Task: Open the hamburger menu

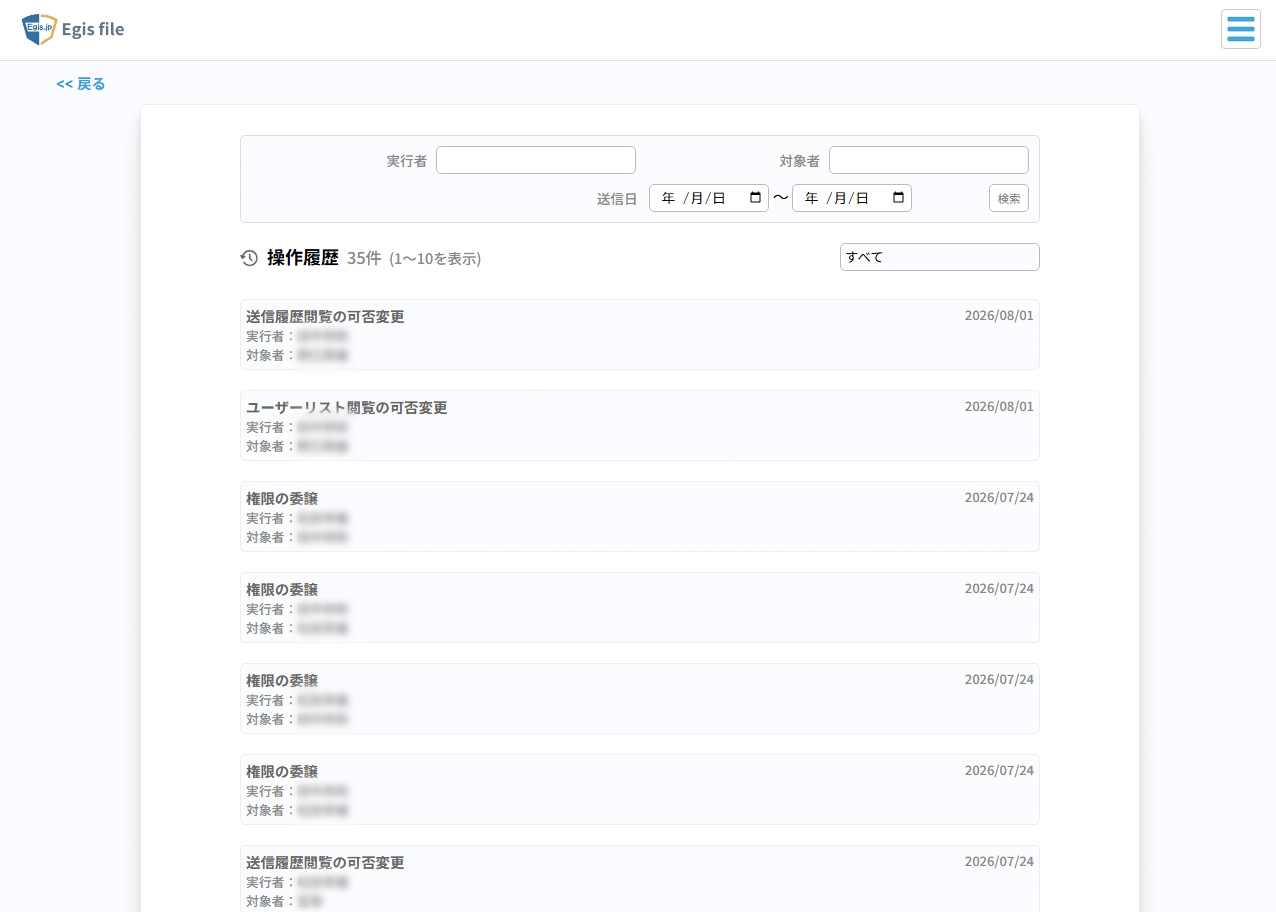Action: (x=1240, y=29)
